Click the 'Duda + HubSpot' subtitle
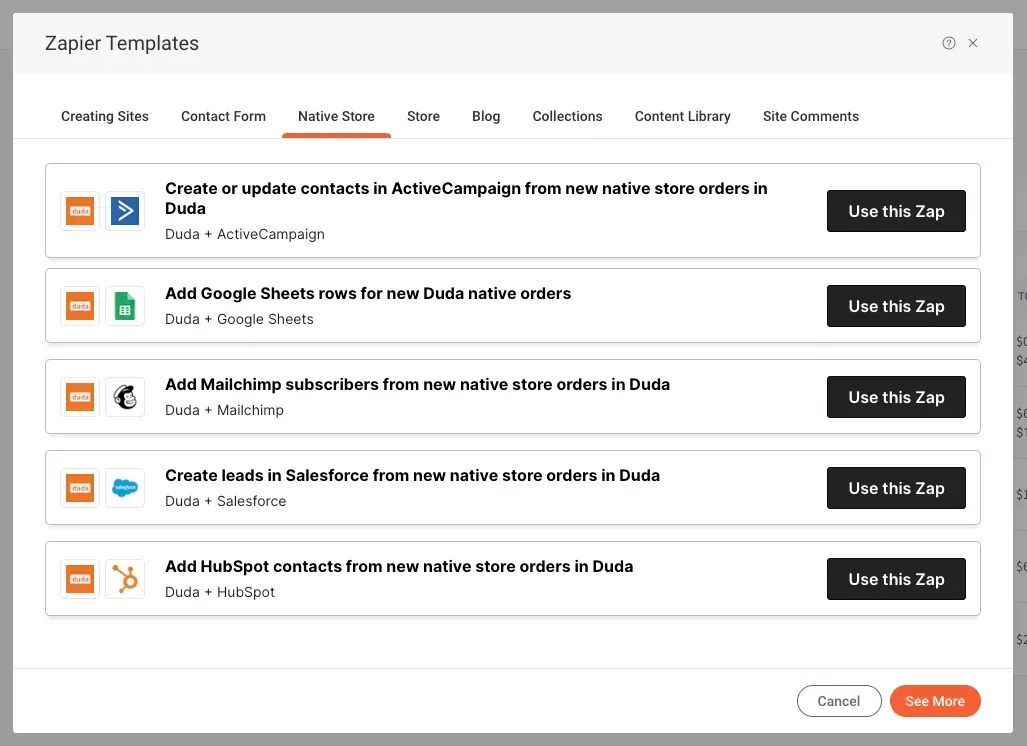 coord(219,592)
